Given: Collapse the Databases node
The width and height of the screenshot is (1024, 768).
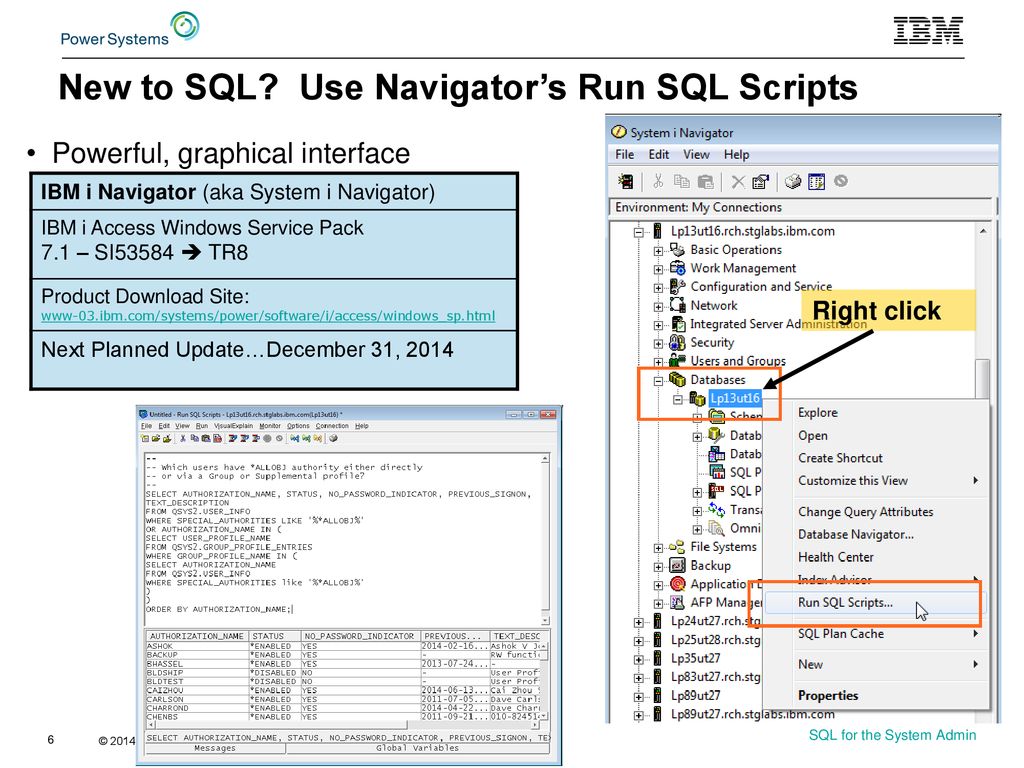Looking at the screenshot, I should point(658,381).
